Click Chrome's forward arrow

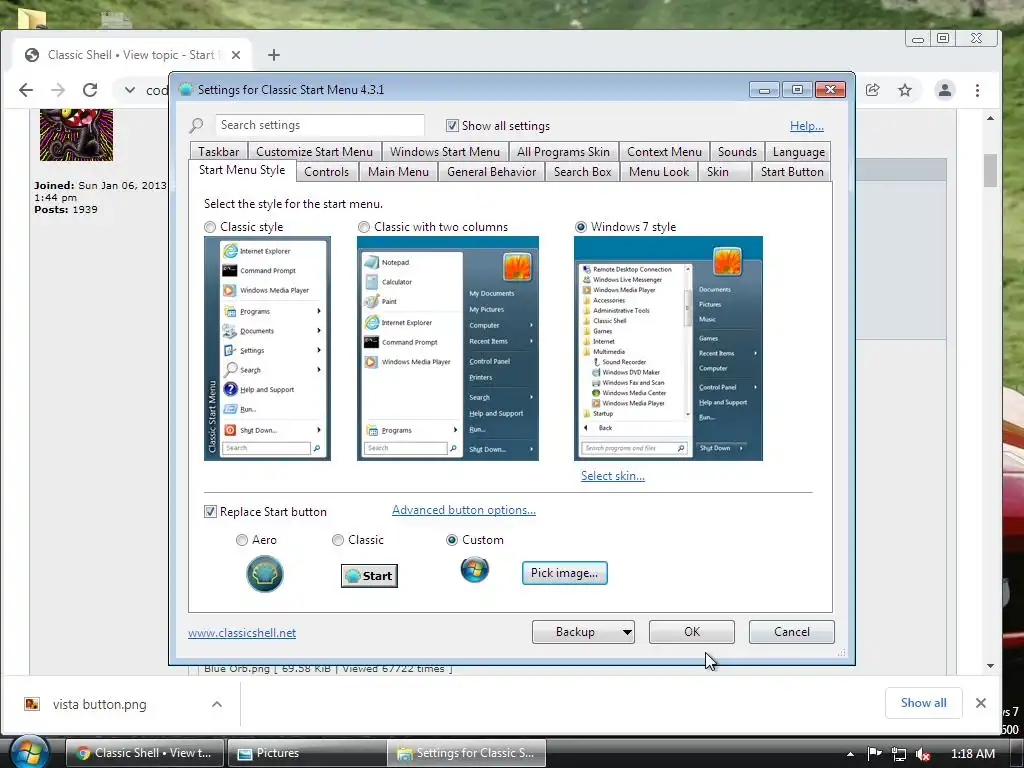point(58,90)
